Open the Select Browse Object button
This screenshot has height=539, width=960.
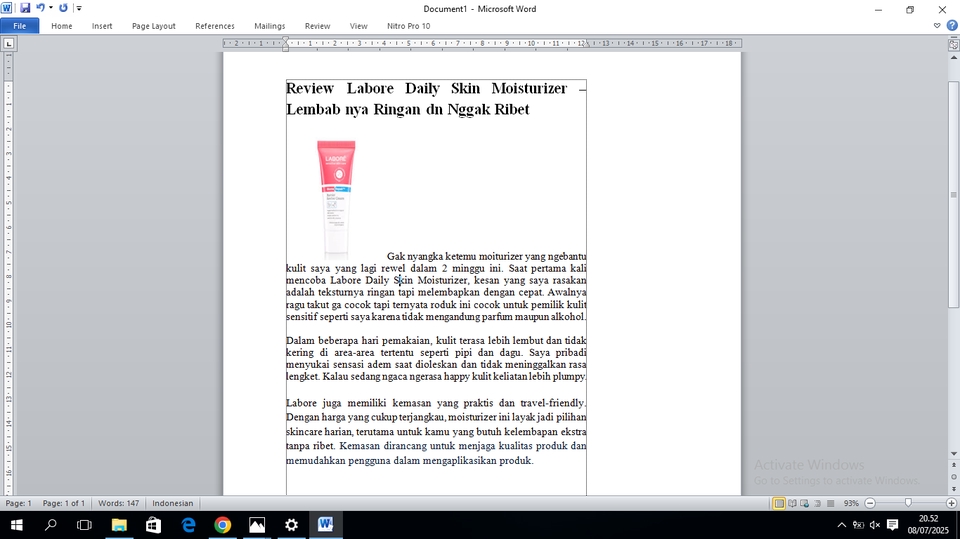point(953,477)
